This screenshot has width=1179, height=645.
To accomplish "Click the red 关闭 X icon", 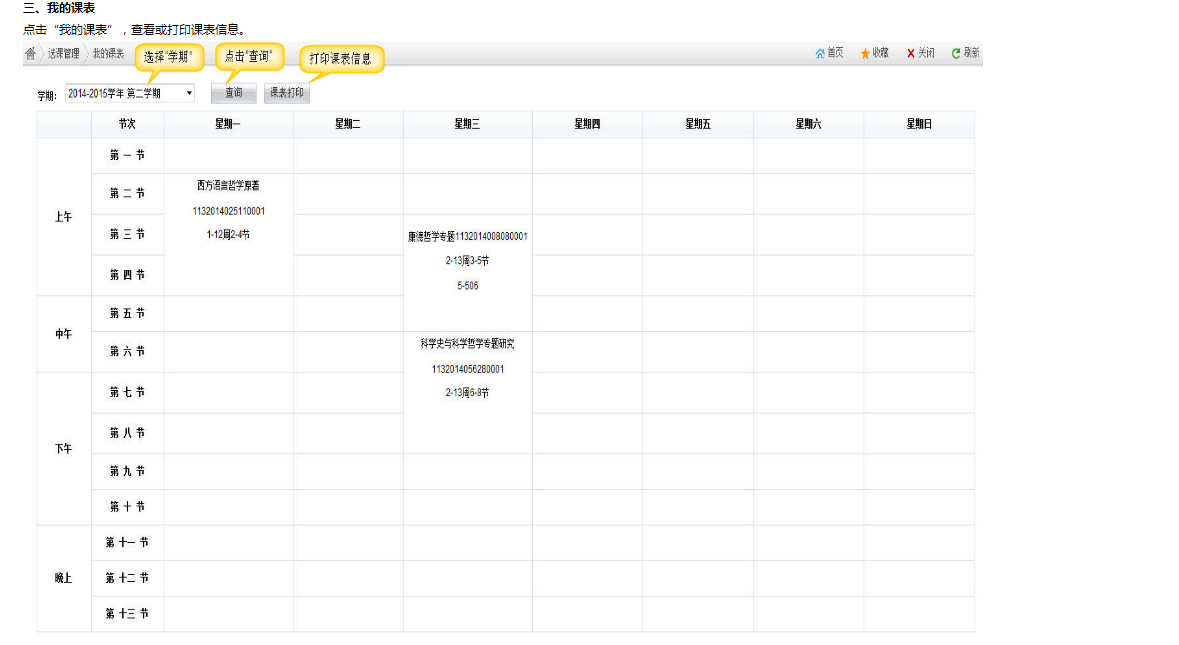I will click(911, 54).
